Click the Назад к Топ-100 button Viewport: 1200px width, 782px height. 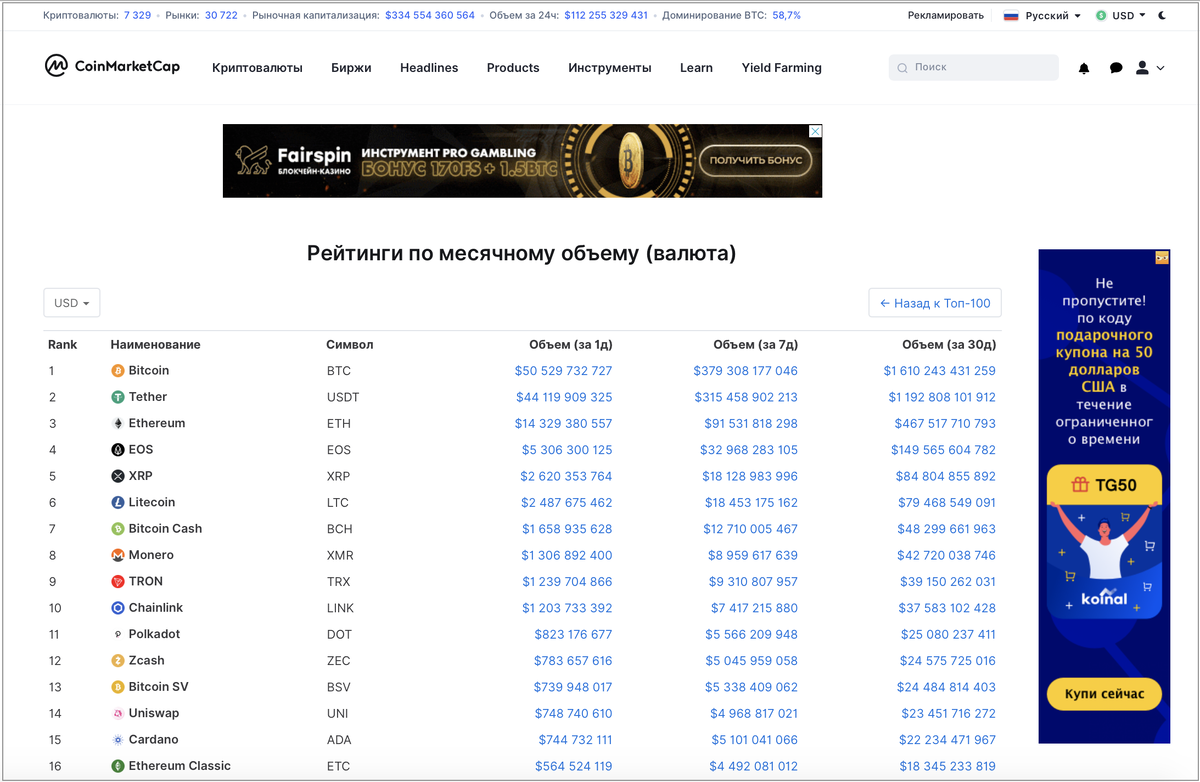pyautogui.click(x=935, y=303)
